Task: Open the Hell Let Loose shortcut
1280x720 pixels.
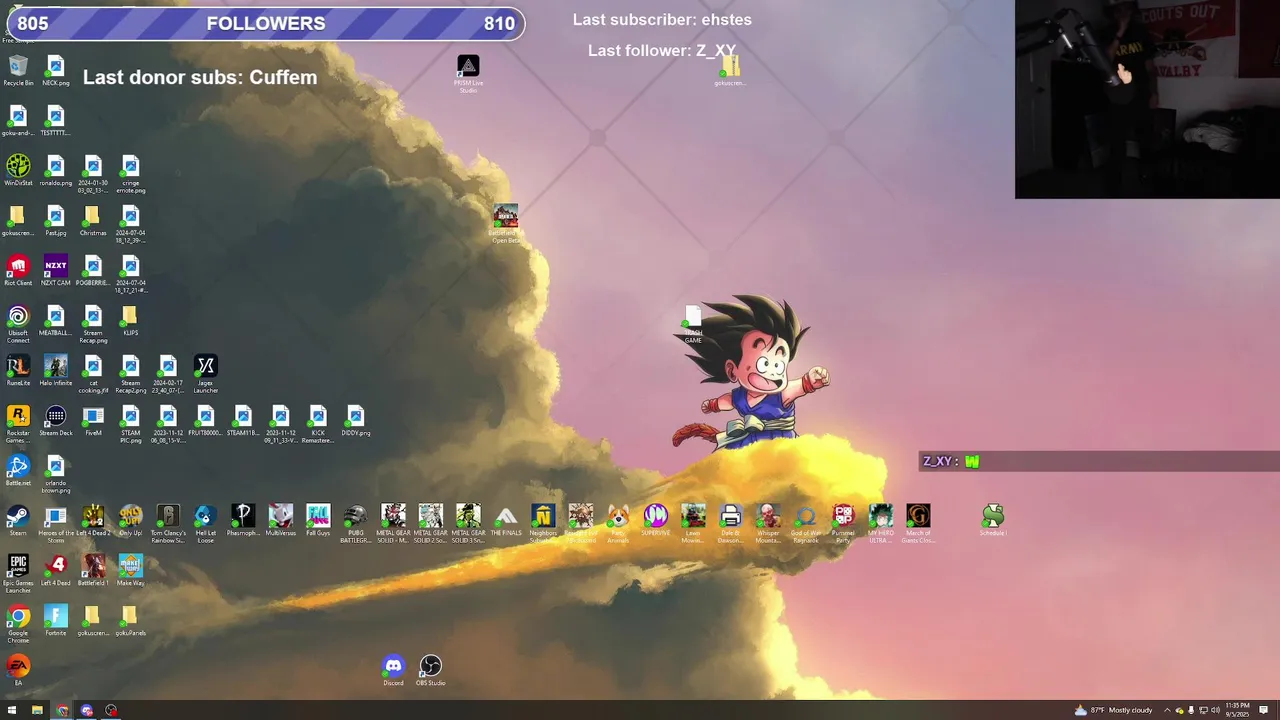Action: click(x=205, y=524)
